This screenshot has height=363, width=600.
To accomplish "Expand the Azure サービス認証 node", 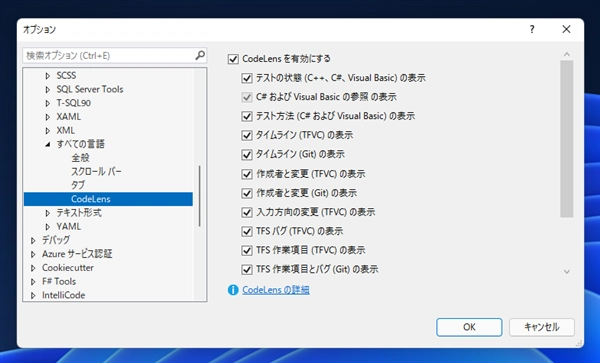I will [33, 254].
